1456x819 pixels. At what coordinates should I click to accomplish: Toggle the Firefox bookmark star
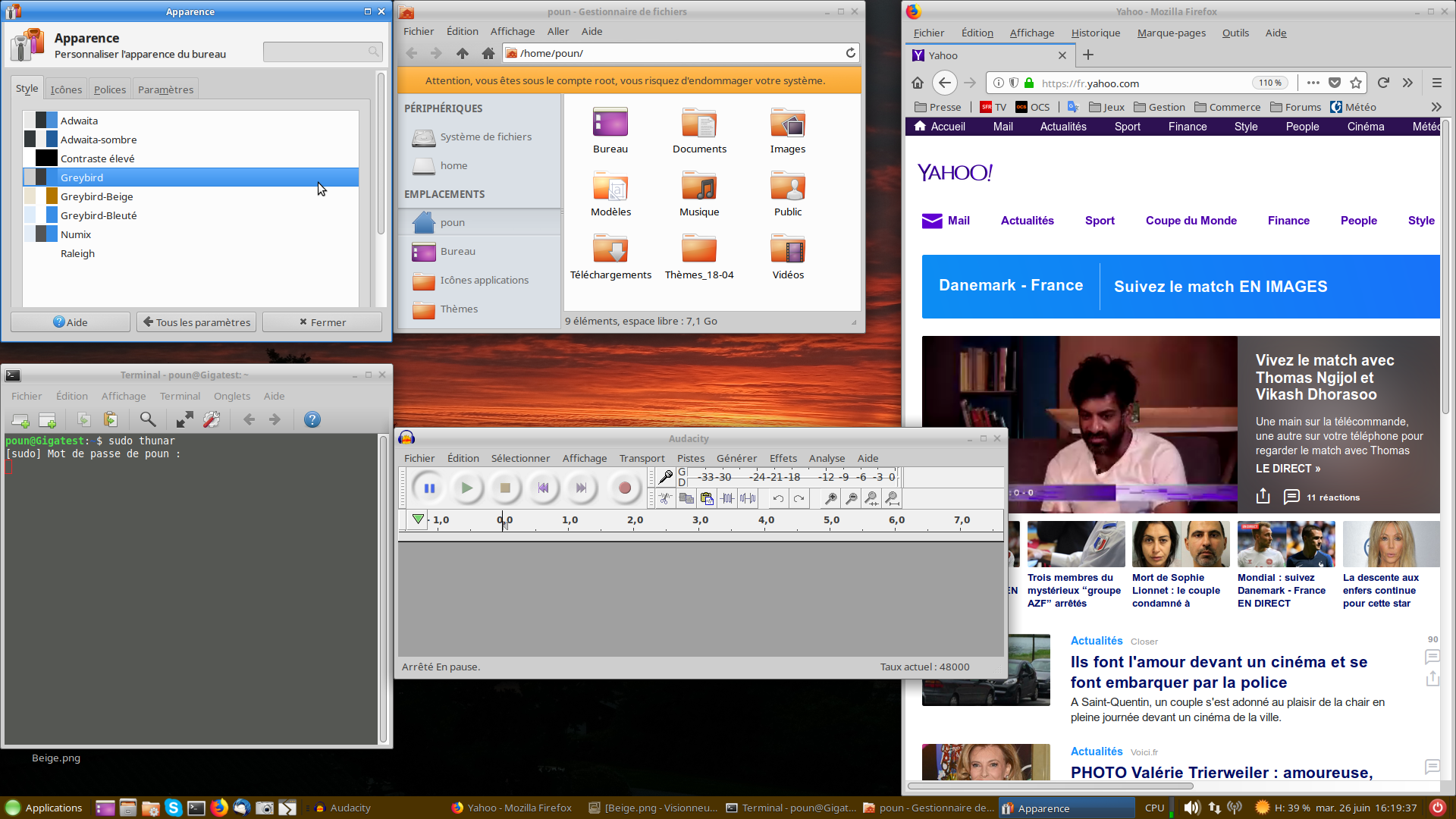coord(1356,83)
